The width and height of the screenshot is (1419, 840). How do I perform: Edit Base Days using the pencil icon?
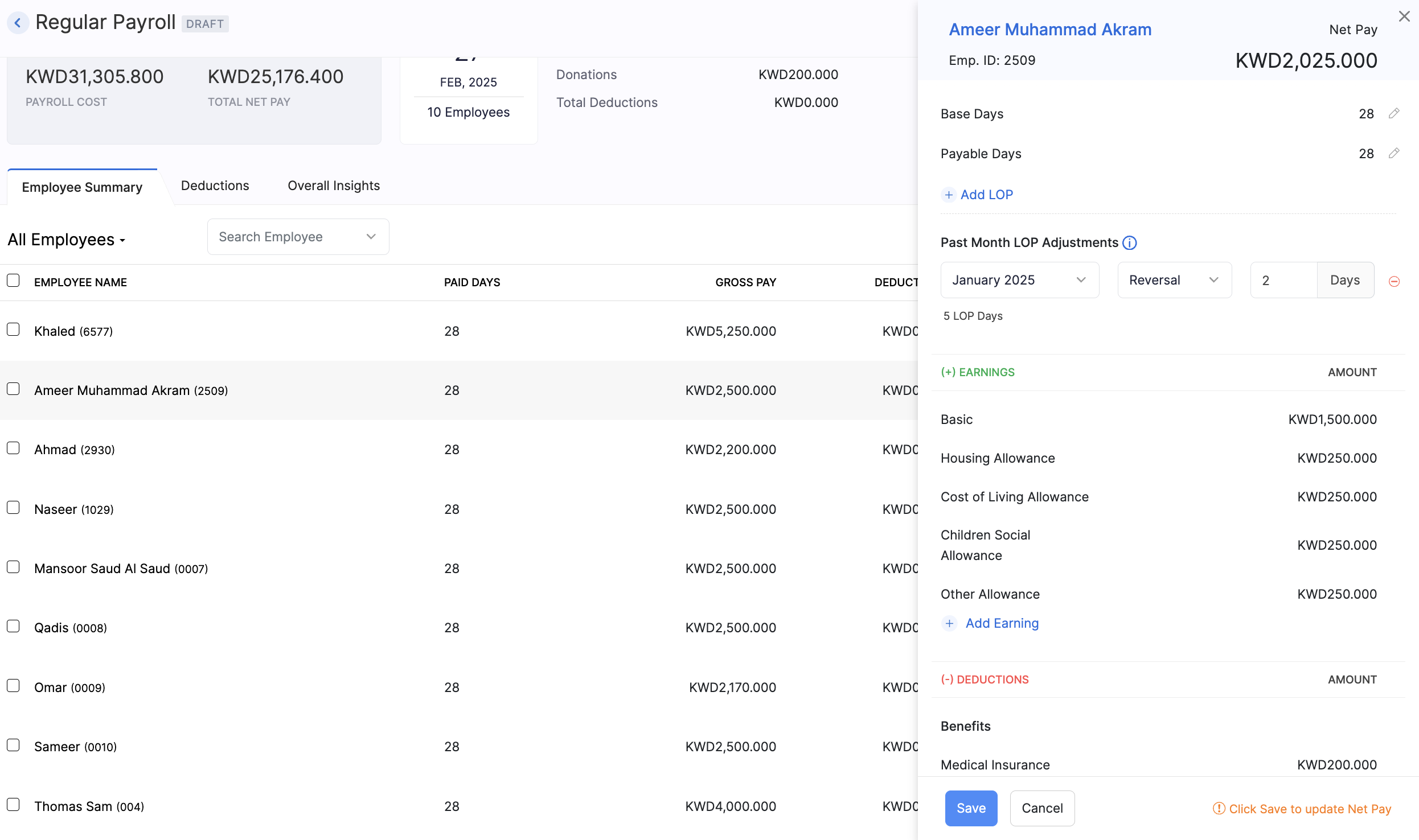click(x=1395, y=113)
